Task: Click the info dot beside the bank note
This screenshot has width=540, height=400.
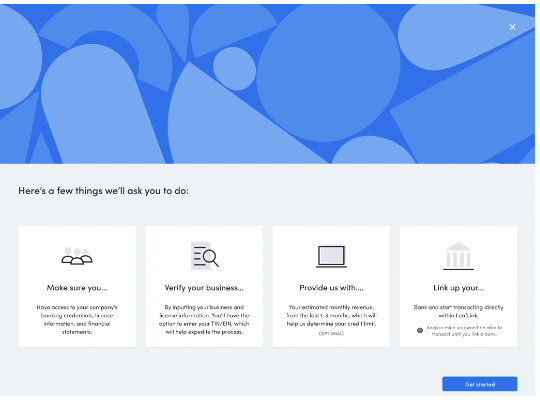Action: coord(420,330)
